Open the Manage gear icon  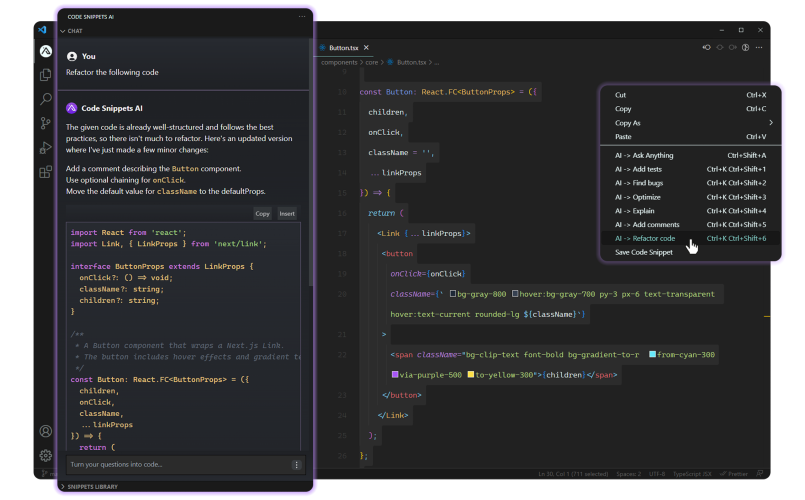click(x=46, y=455)
